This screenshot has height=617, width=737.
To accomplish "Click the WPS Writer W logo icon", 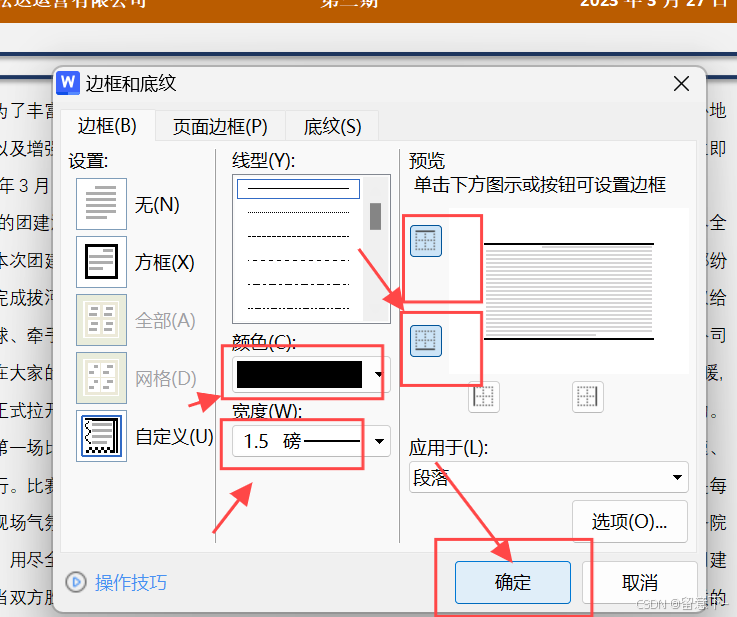I will pos(68,84).
